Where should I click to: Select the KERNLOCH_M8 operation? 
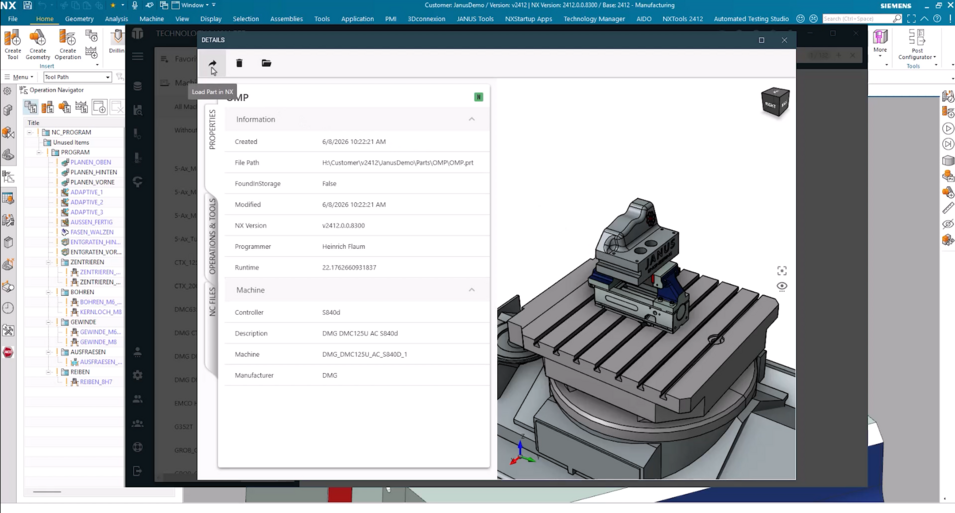100,312
